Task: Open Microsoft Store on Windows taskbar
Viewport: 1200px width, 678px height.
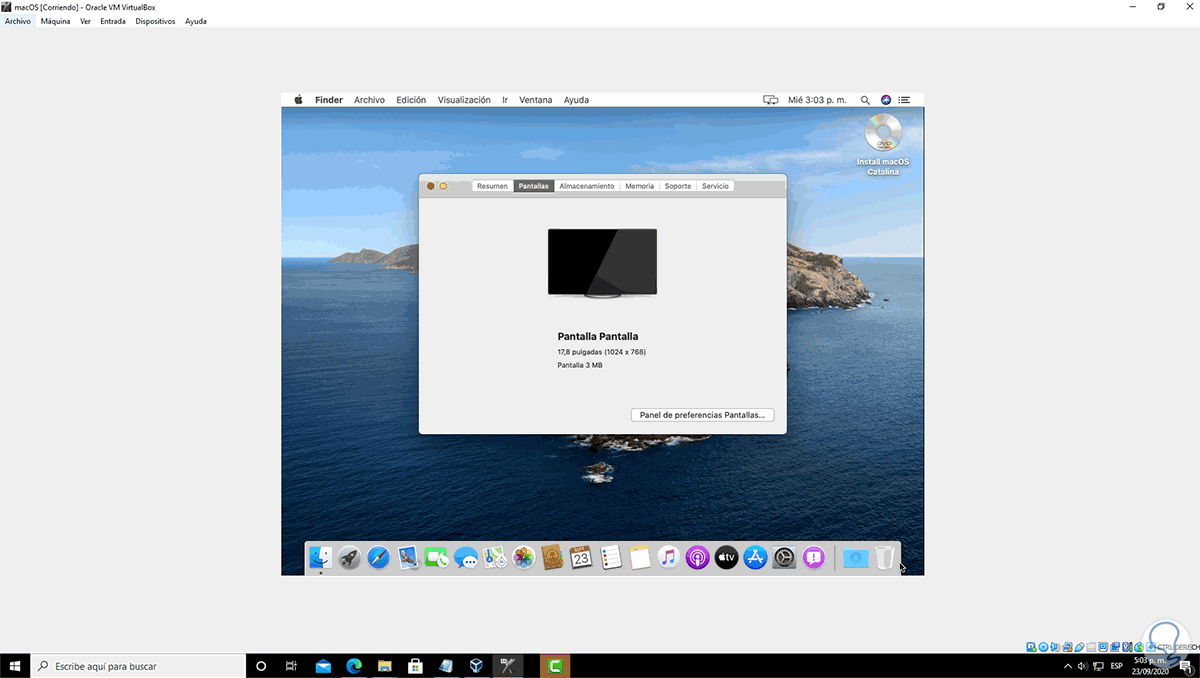Action: click(x=415, y=666)
